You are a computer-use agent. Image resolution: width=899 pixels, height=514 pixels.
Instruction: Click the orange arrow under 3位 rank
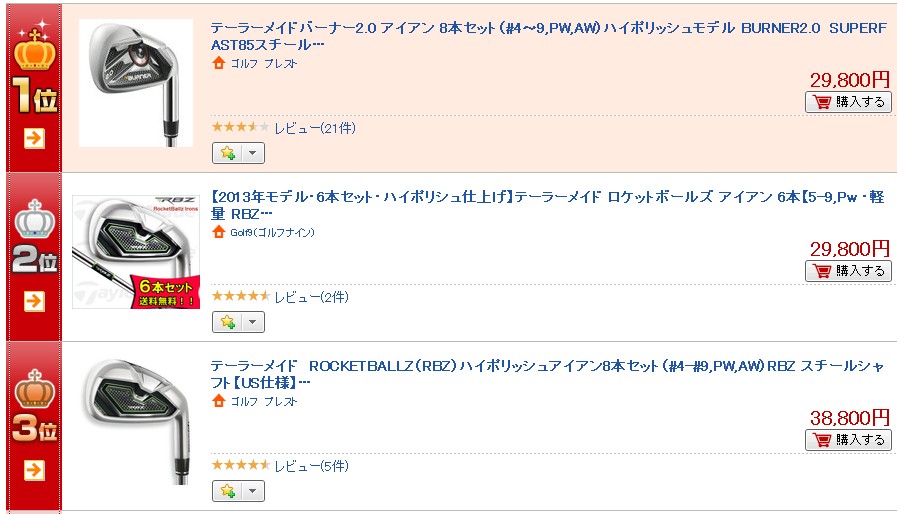[x=34, y=470]
